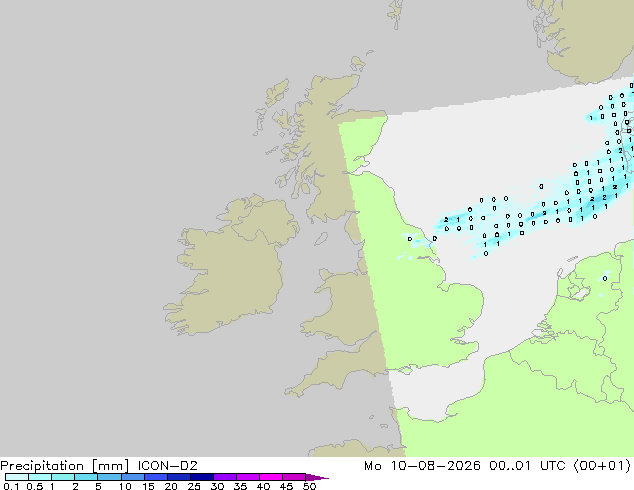The image size is (634, 490).
Task: Pick the magenta 40 to 45 legend swatch
Action: pos(271,477)
